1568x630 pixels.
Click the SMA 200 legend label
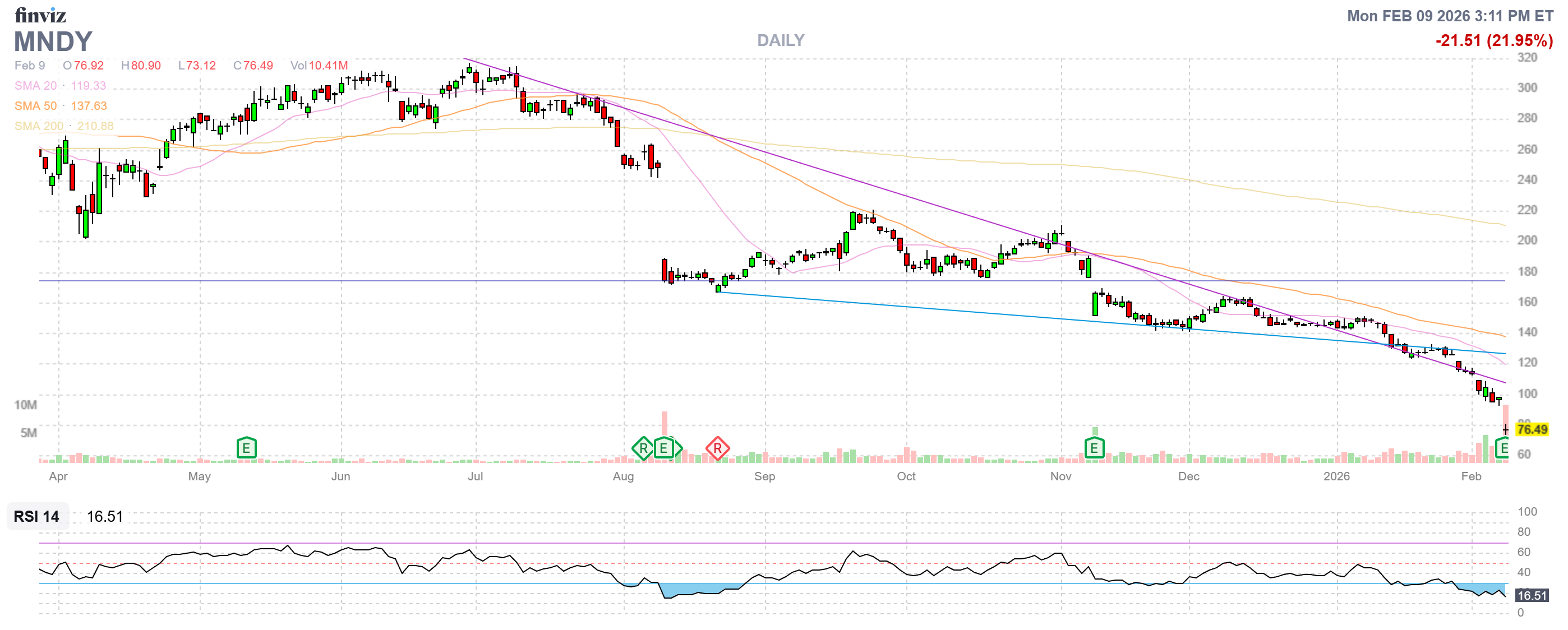pyautogui.click(x=38, y=126)
